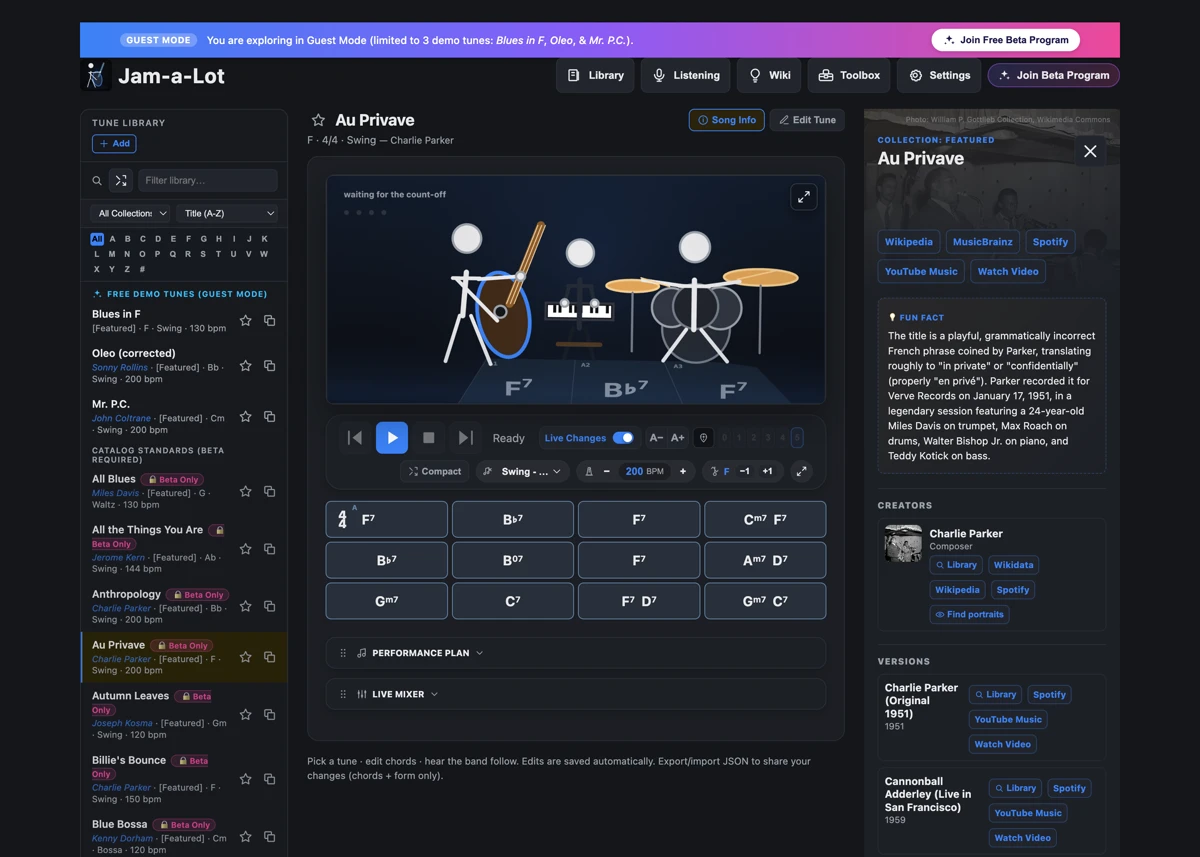This screenshot has width=1200, height=857.
Task: Filter library by letter B
Action: 127,239
